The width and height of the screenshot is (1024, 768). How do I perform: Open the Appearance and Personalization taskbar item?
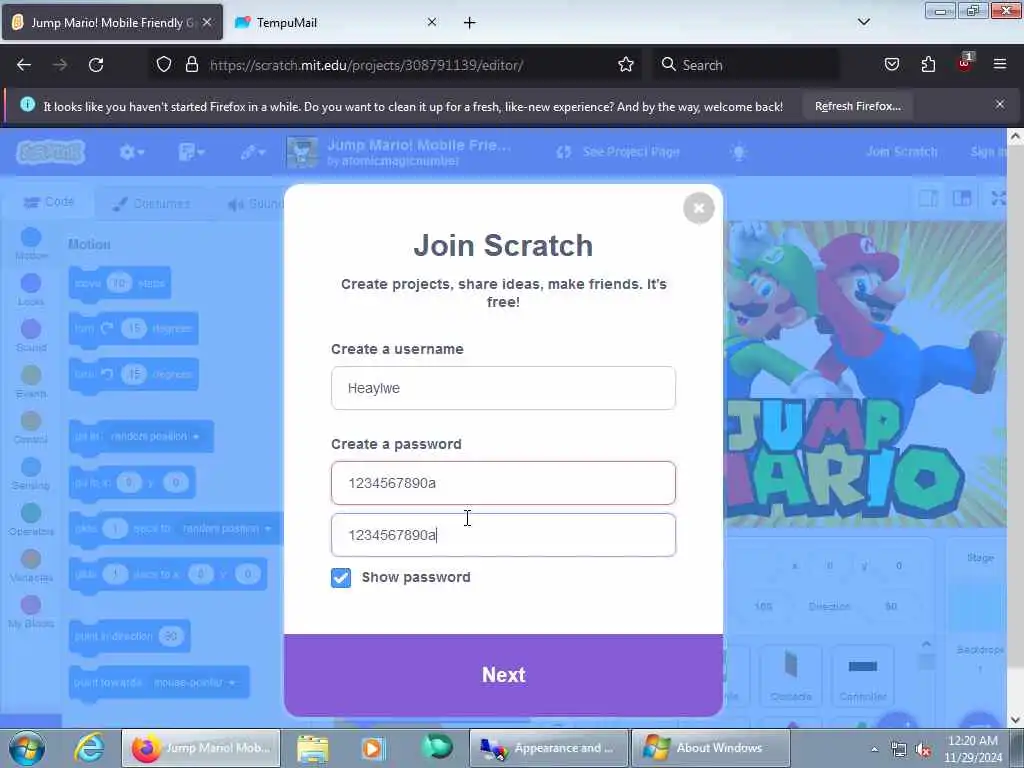pos(549,748)
